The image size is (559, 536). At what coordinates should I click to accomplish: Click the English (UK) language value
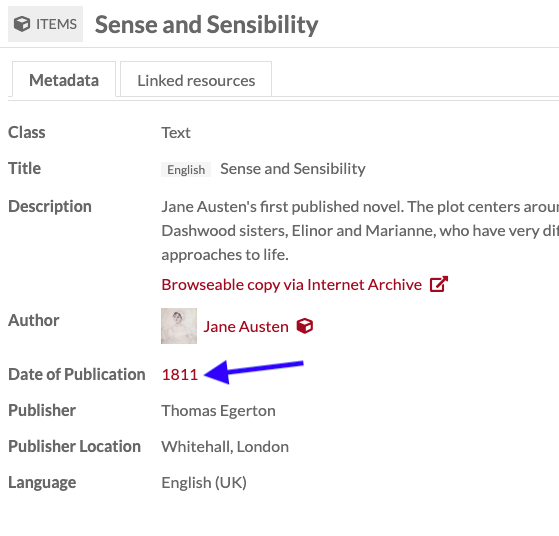tap(204, 483)
